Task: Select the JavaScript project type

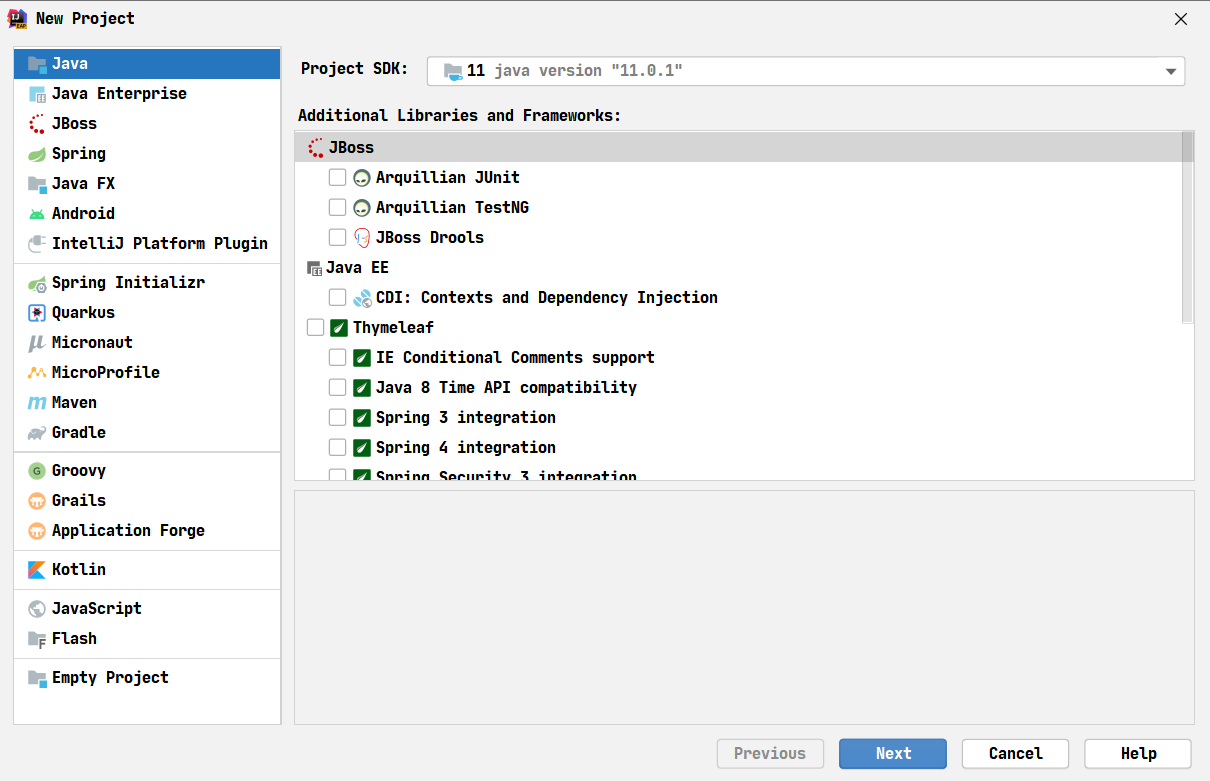Action: [147, 609]
